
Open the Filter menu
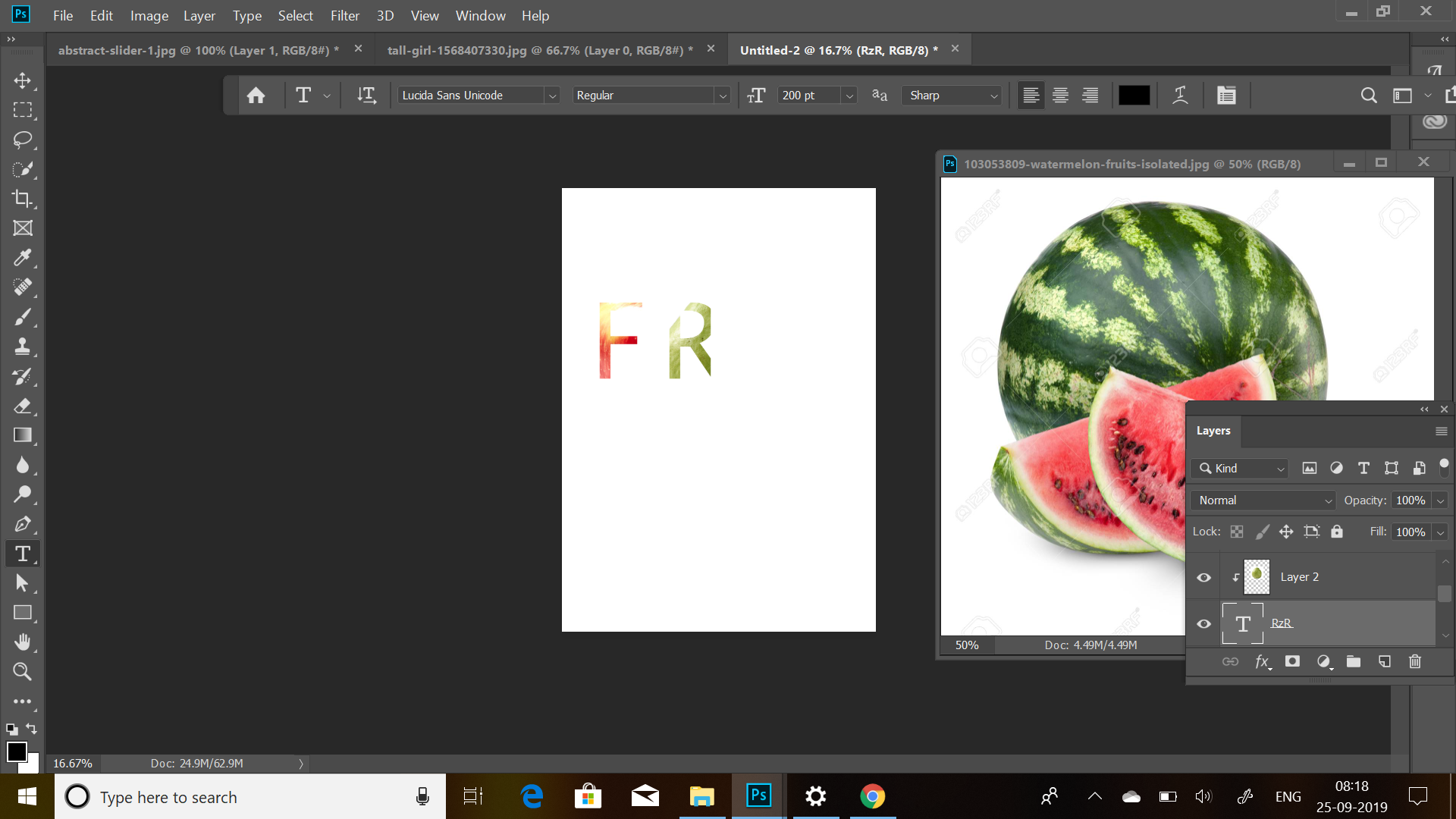coord(344,16)
